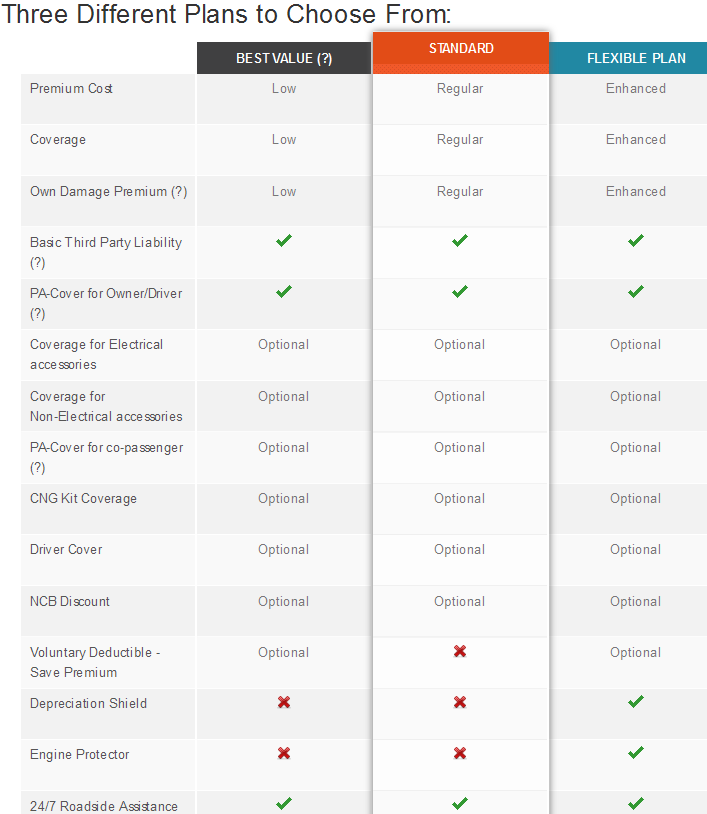Click Flexible Plan check for Basic Third Party Liability
707x814 pixels.
point(636,241)
